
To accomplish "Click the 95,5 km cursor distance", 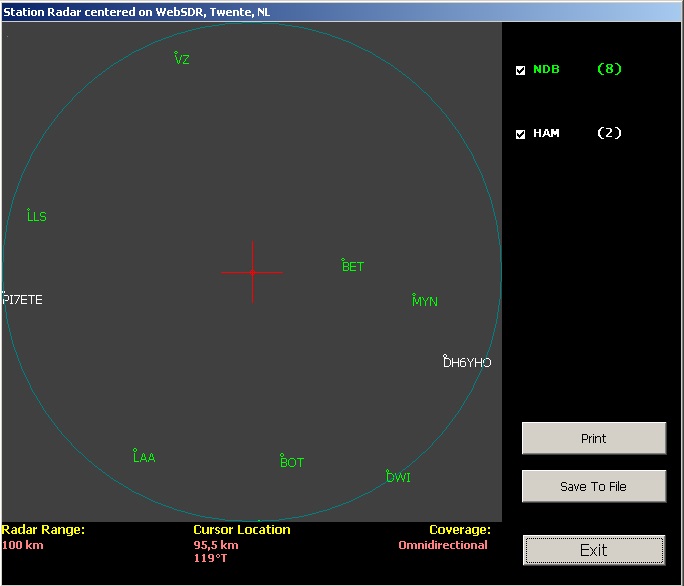I will 216,545.
